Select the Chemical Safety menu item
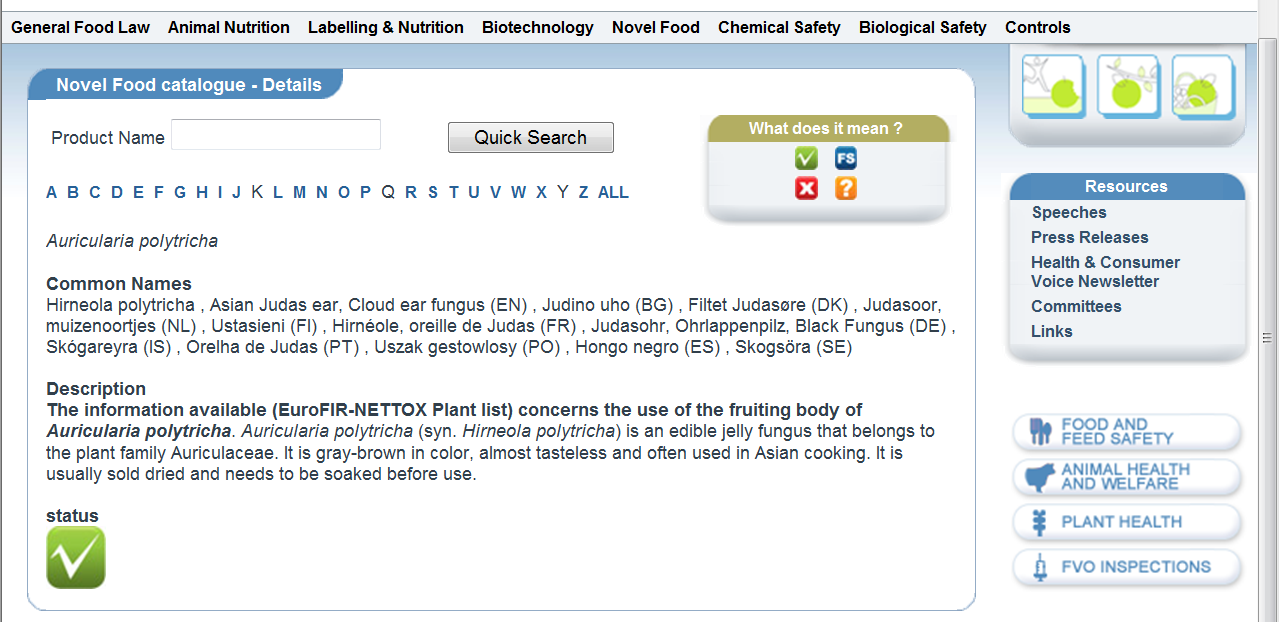The width and height of the screenshot is (1280, 622). 779,27
